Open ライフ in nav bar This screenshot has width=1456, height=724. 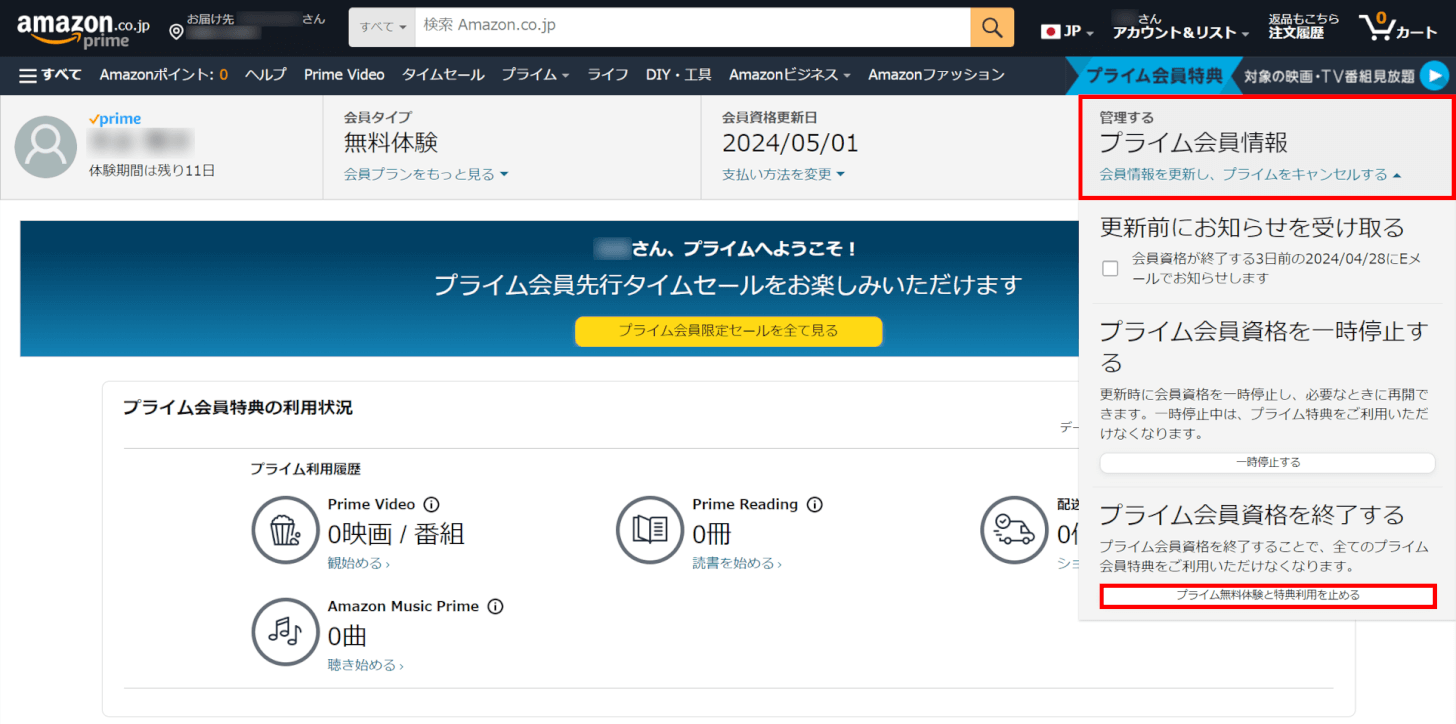[608, 75]
